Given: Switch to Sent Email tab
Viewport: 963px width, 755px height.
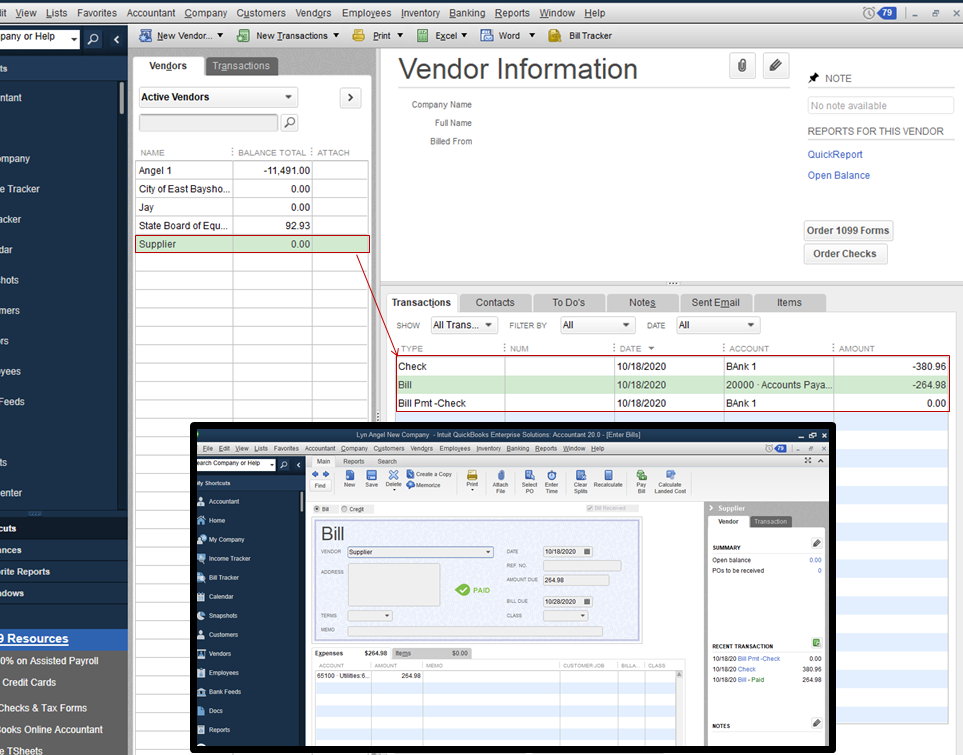Looking at the screenshot, I should pyautogui.click(x=715, y=302).
